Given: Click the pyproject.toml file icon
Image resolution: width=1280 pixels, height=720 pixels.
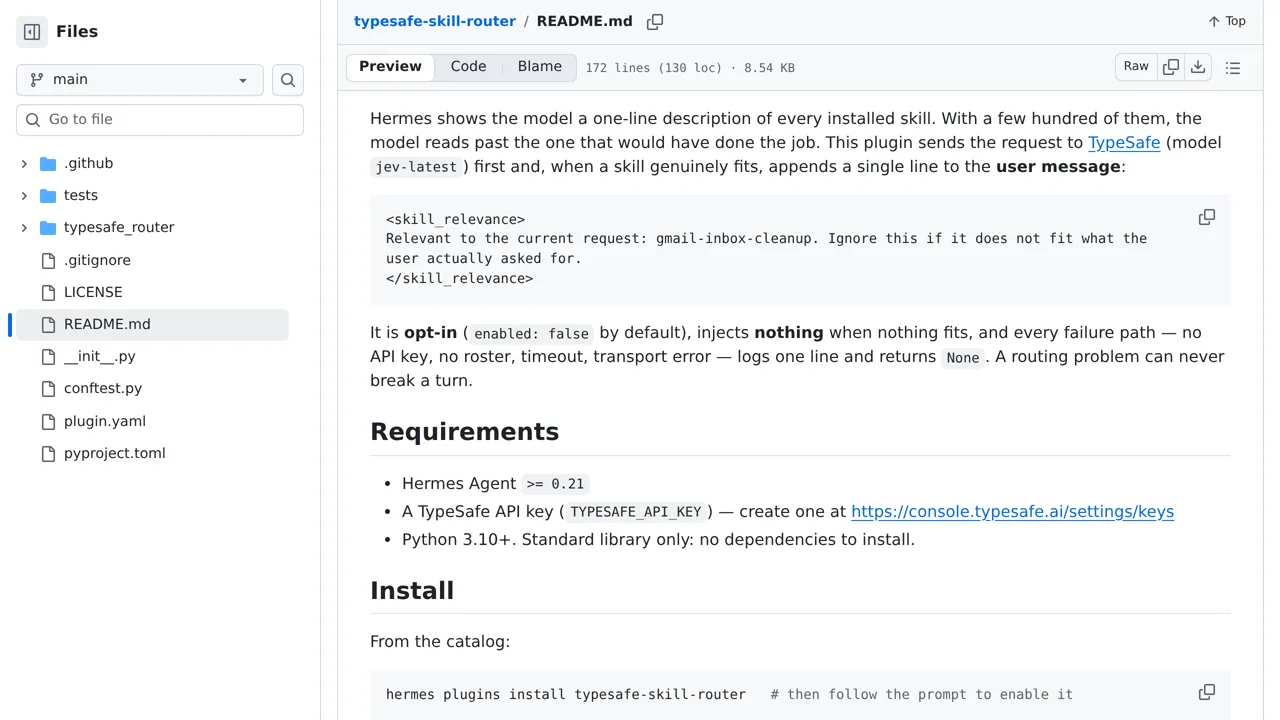Looking at the screenshot, I should pyautogui.click(x=48, y=453).
